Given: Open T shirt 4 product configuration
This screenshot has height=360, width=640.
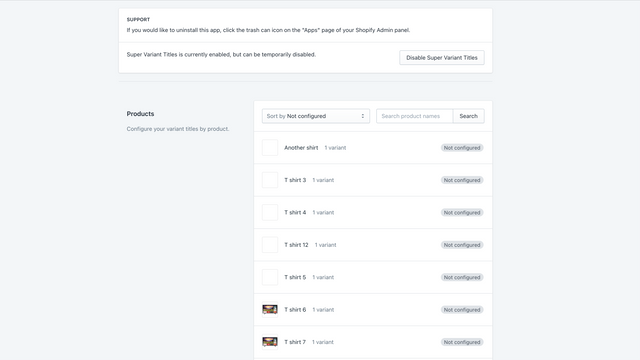Looking at the screenshot, I should pos(373,212).
